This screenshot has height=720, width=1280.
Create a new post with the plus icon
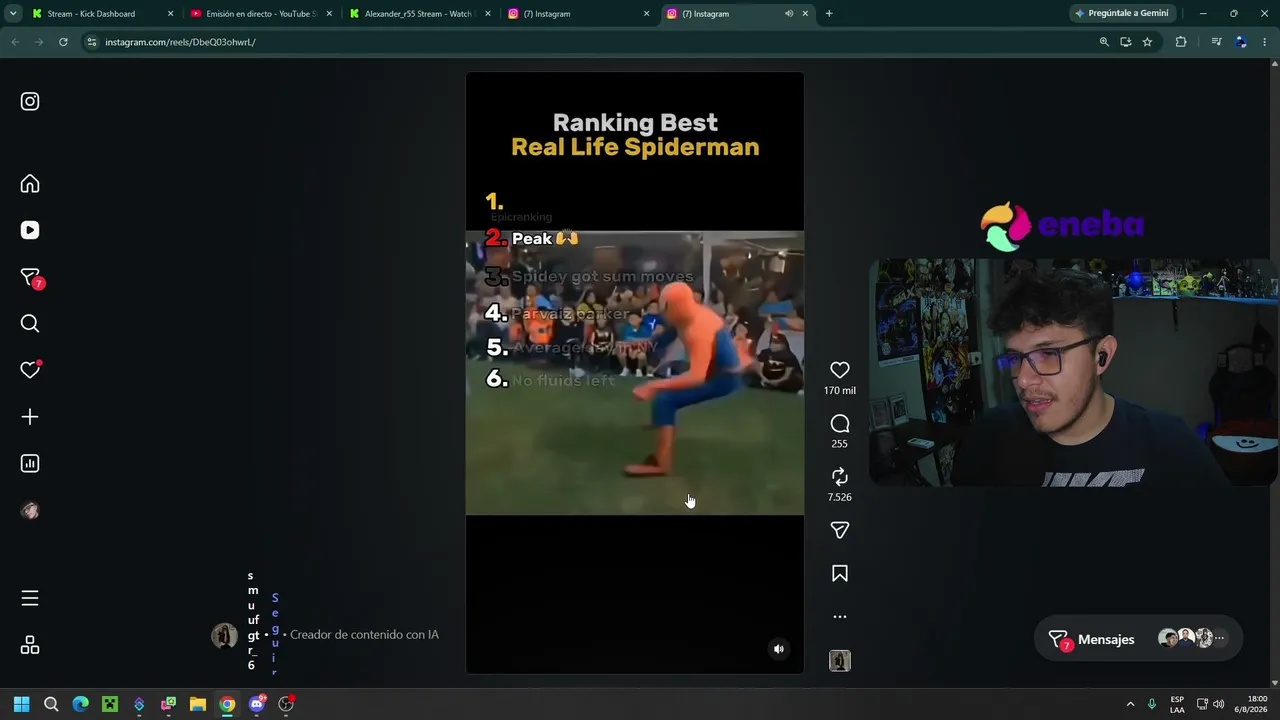[x=30, y=417]
